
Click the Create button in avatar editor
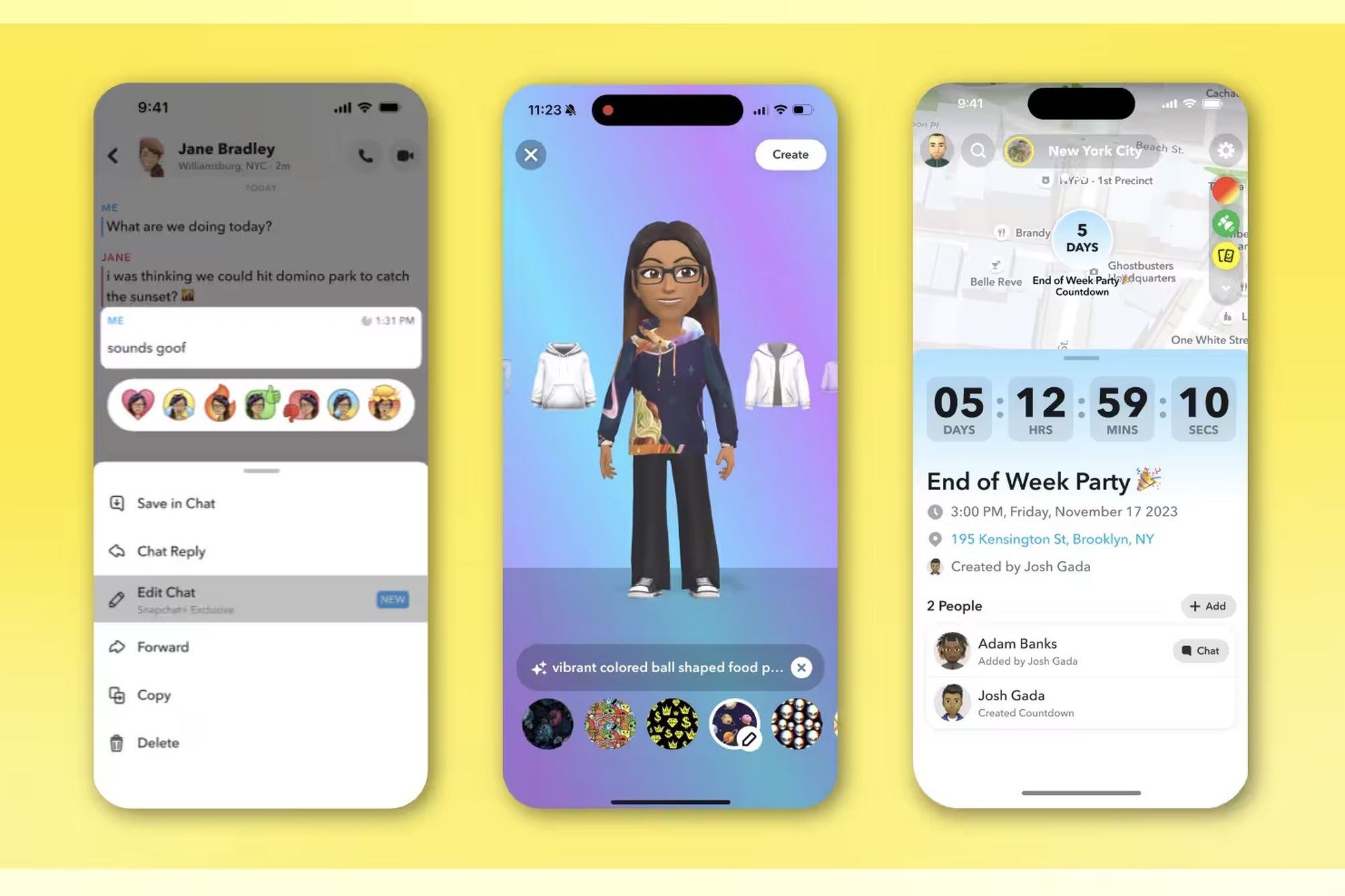790,155
